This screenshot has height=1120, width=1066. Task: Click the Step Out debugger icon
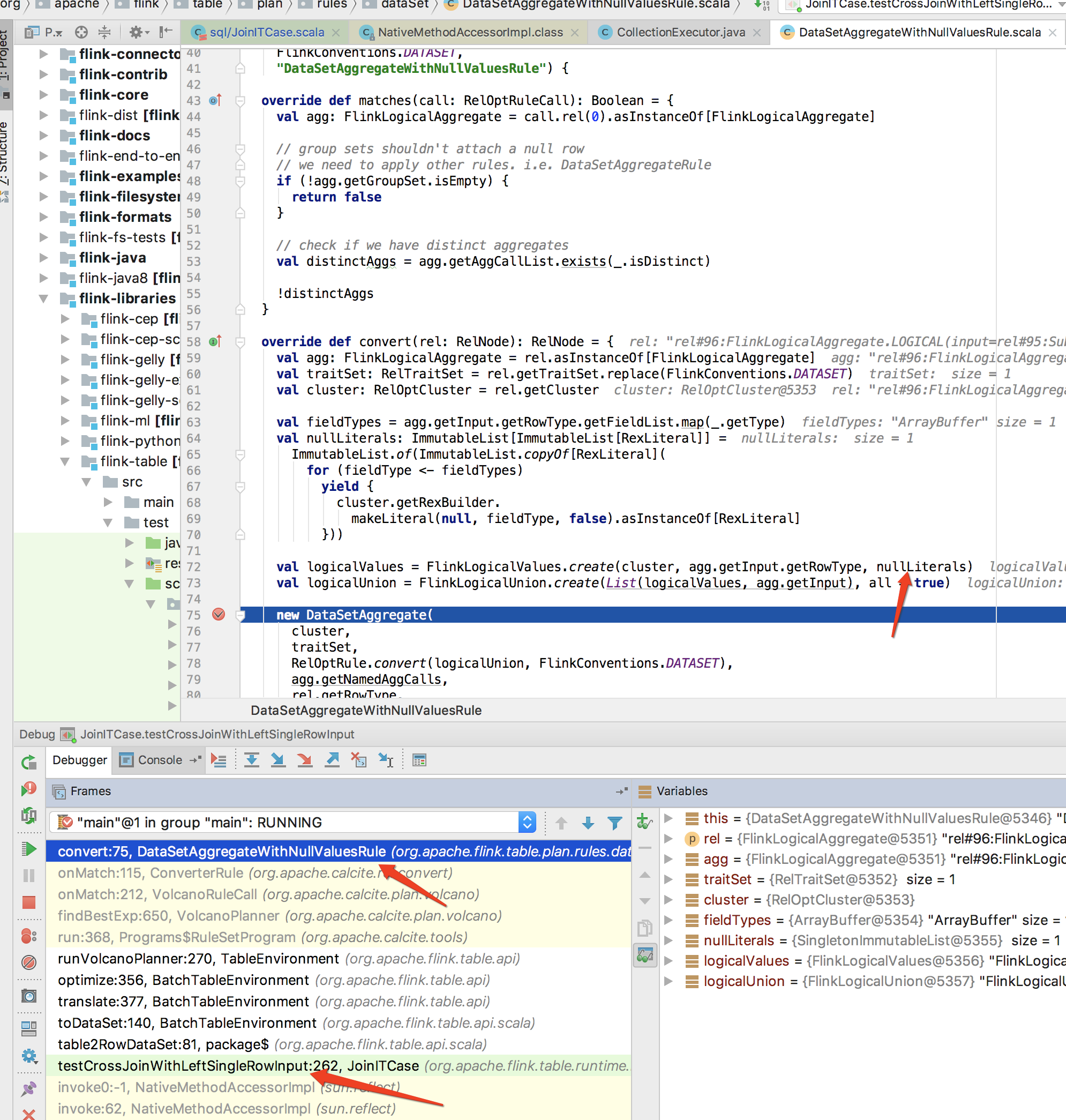click(332, 760)
